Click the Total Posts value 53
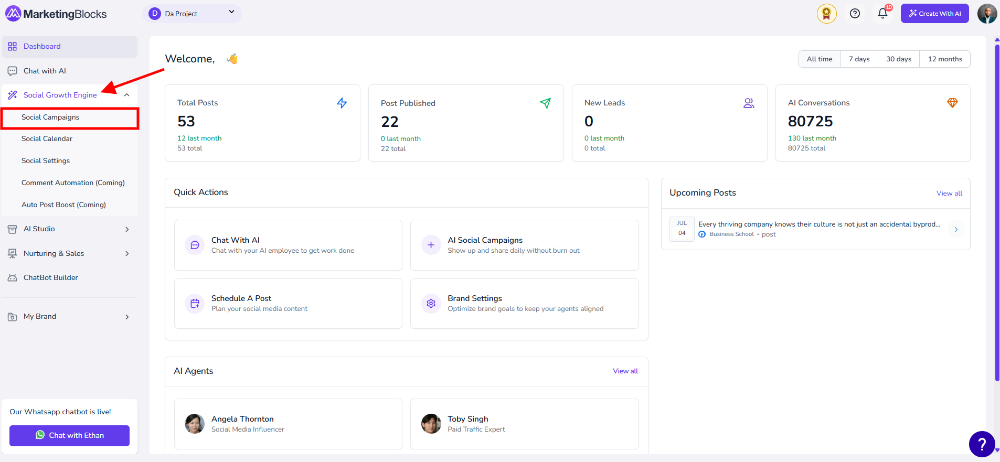Viewport: 1000px width, 462px height. (x=186, y=121)
